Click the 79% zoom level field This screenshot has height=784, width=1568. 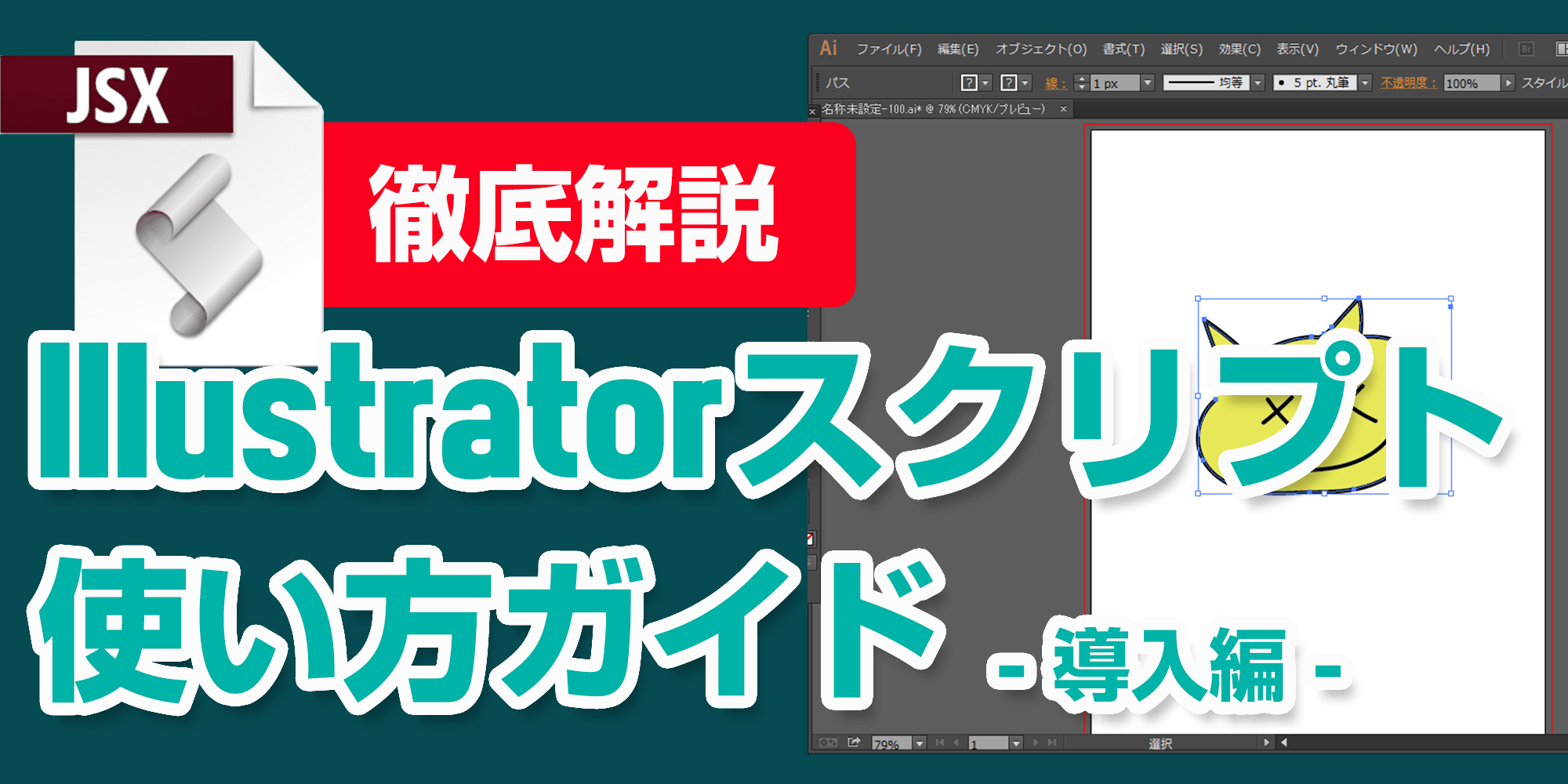point(891,743)
